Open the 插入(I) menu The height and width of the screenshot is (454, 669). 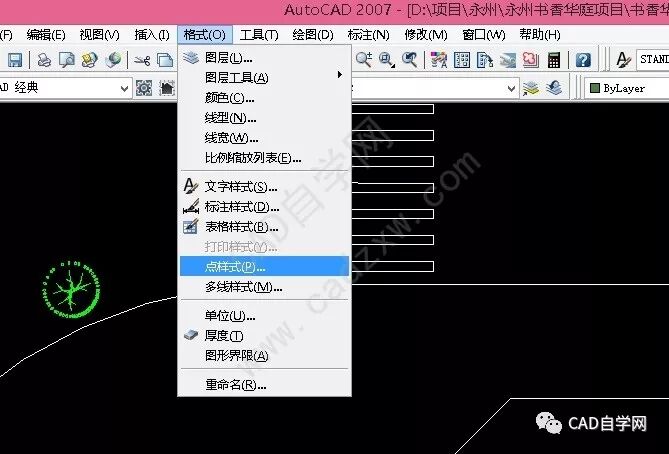(152, 35)
